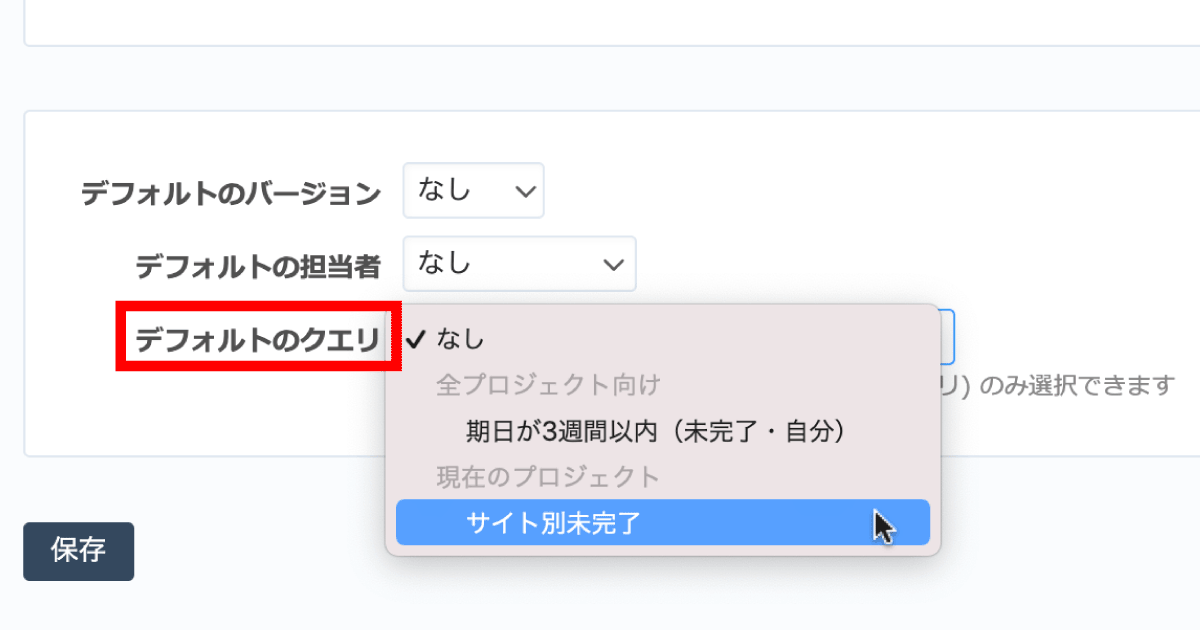Open the デフォルトの担当者 dropdown
Screen dimensions: 1200x630
point(519,264)
